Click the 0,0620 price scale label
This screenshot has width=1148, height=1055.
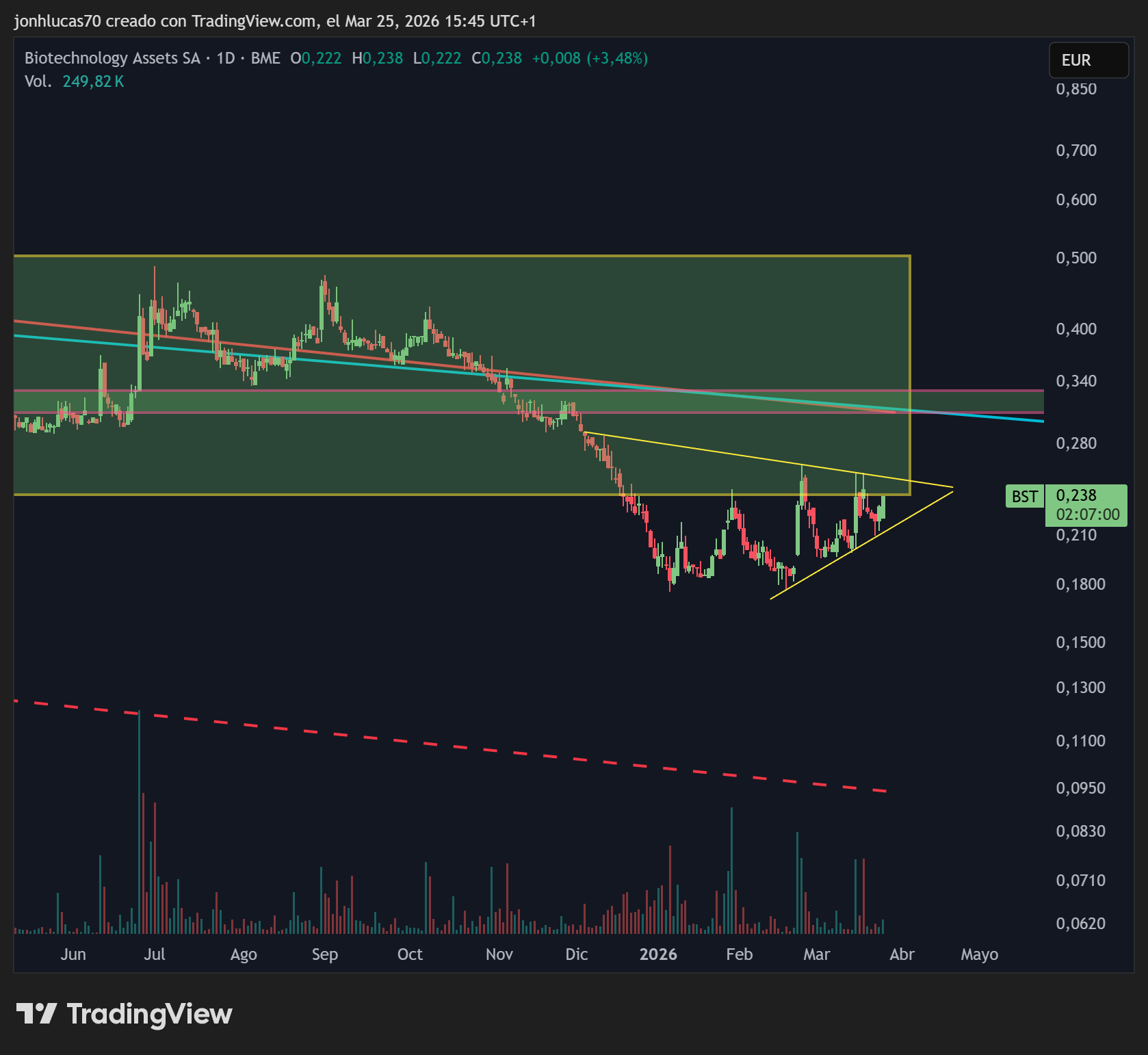(1080, 924)
